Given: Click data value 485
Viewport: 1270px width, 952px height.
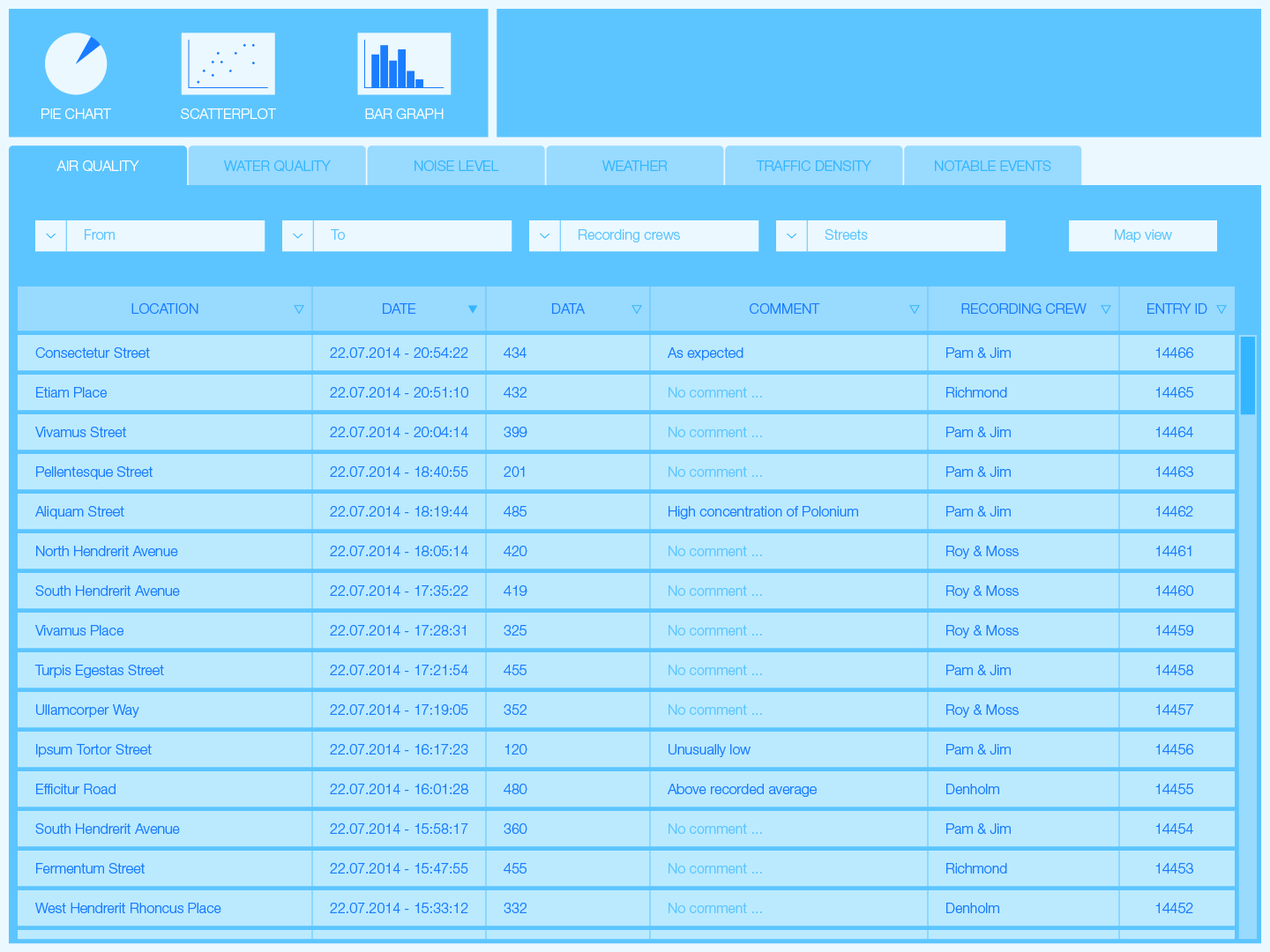Looking at the screenshot, I should pyautogui.click(x=515, y=512).
